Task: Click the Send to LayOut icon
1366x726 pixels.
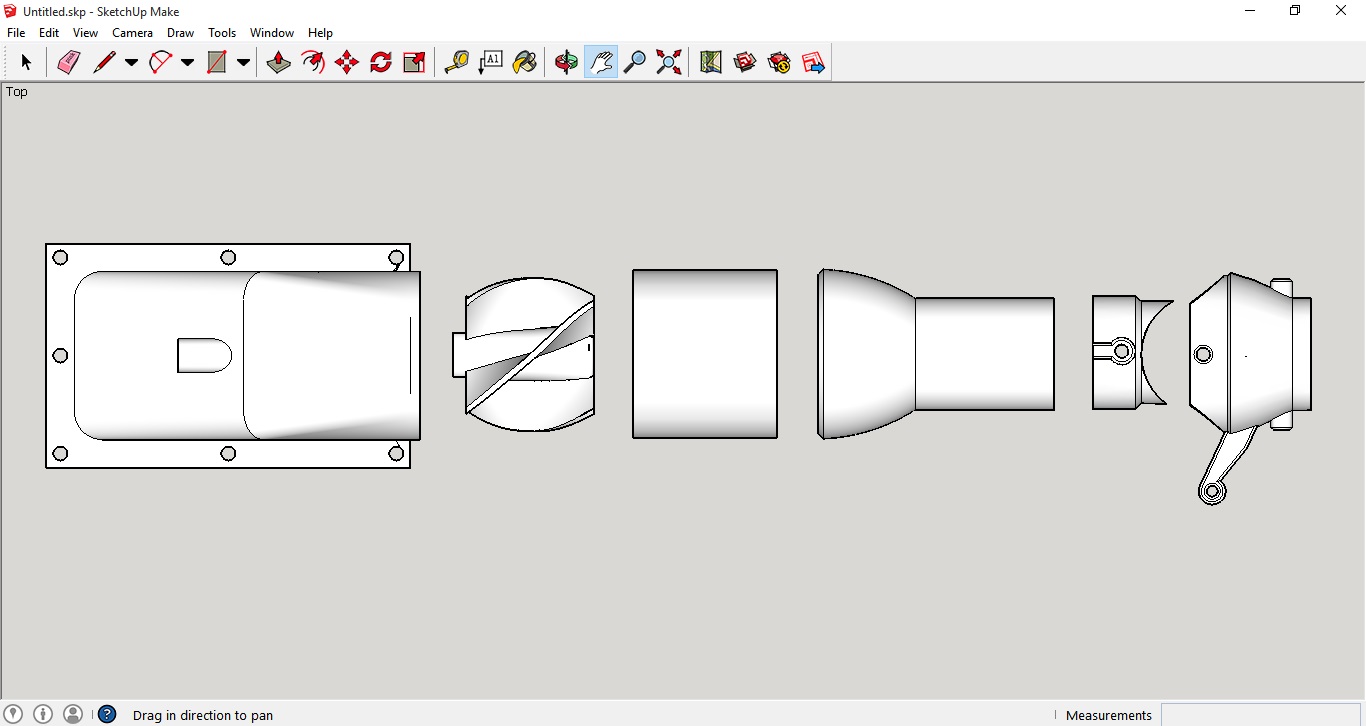Action: [x=813, y=62]
